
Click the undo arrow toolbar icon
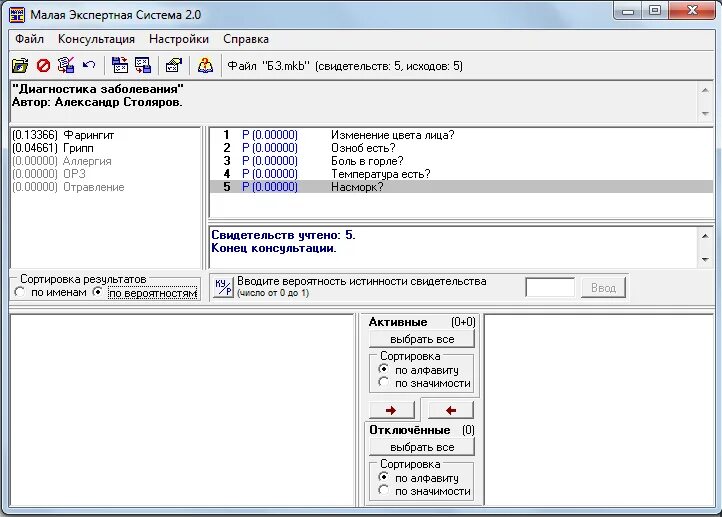89,66
